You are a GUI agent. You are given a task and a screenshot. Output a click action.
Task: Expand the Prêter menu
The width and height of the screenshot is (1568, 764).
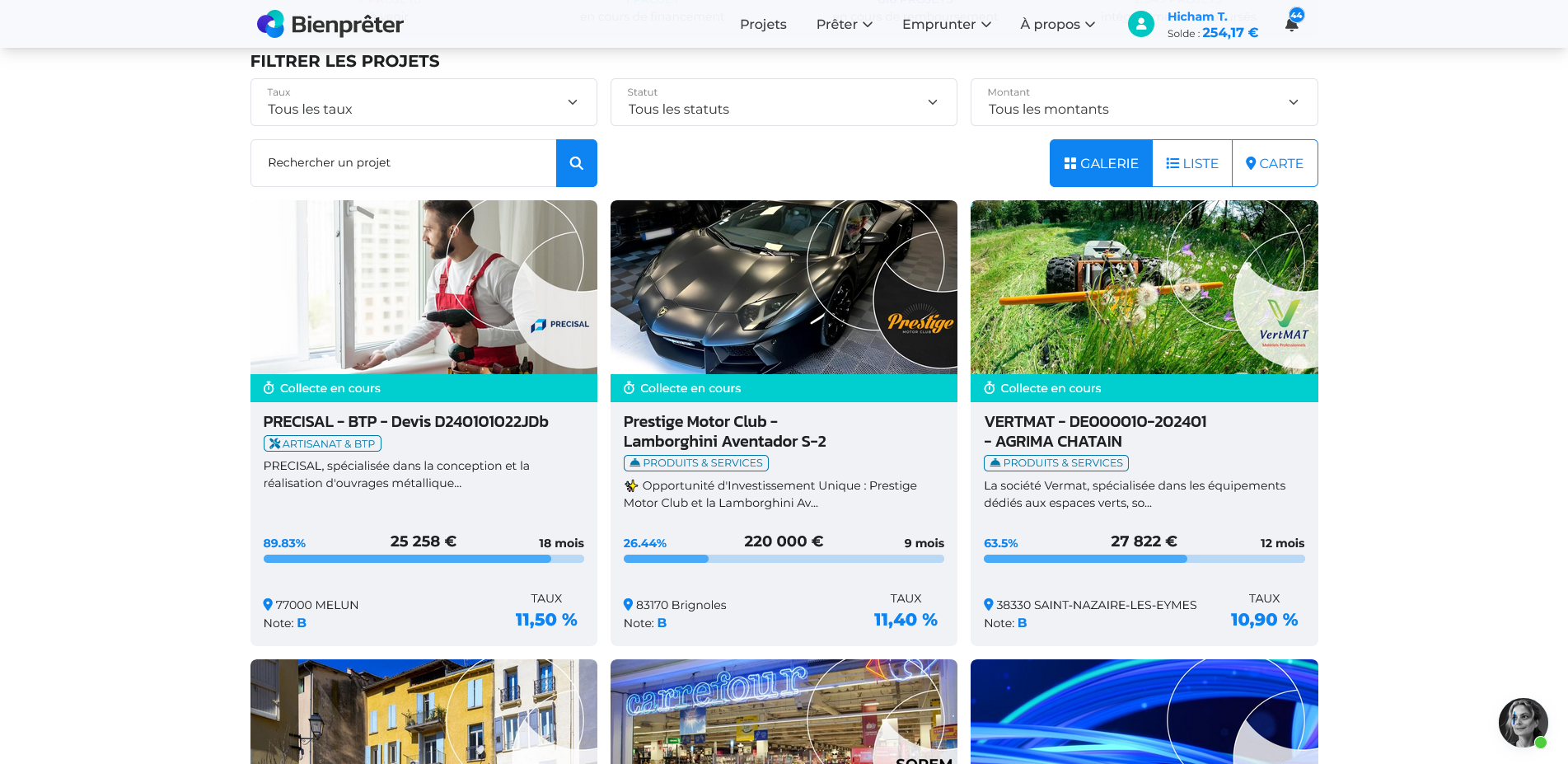[845, 25]
